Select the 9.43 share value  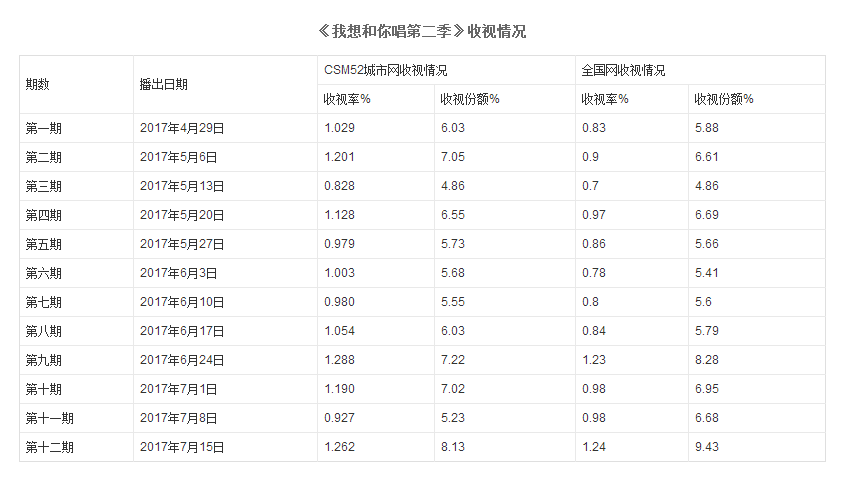point(706,447)
